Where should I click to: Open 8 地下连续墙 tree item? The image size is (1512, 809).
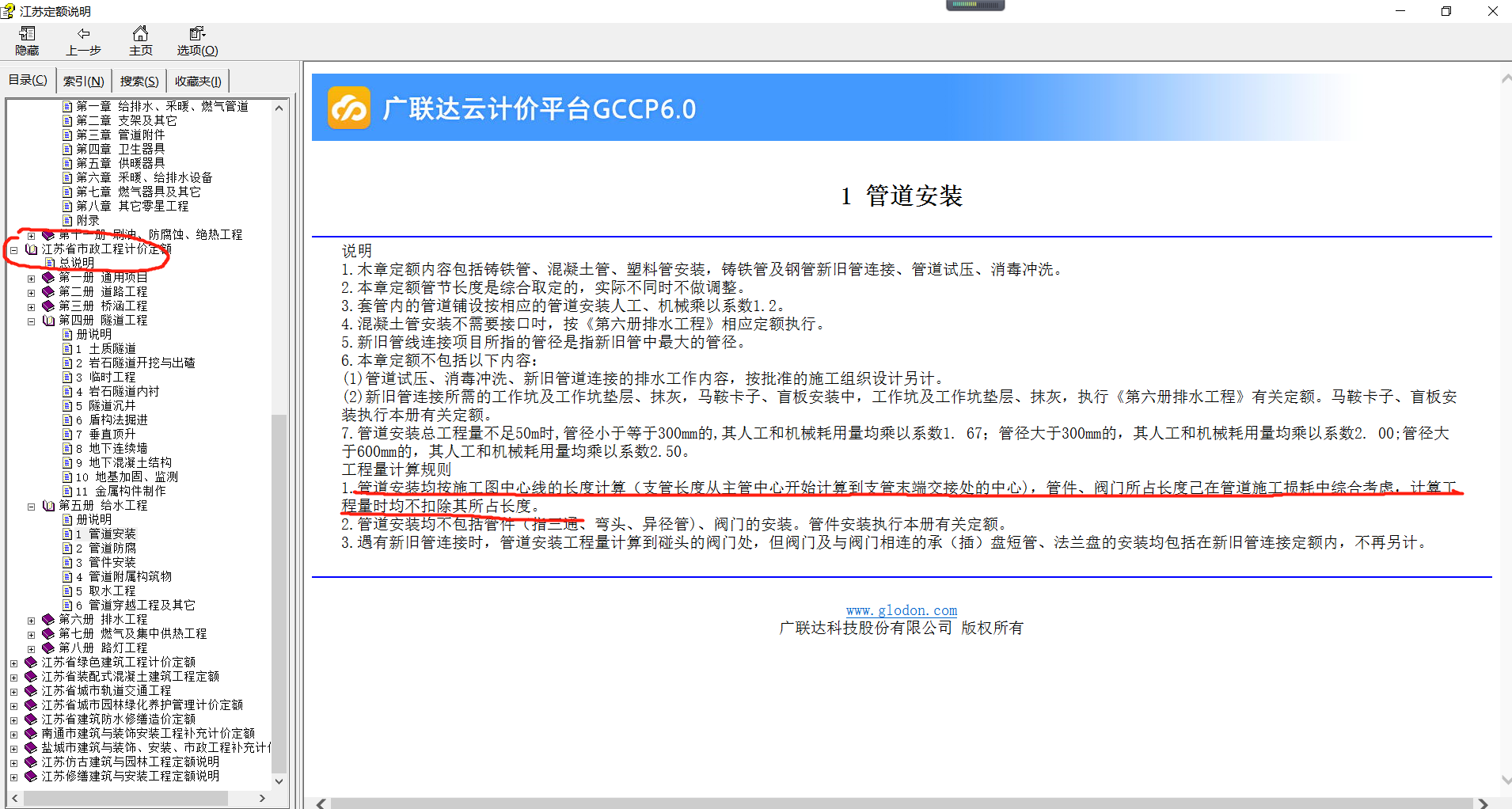click(x=112, y=448)
